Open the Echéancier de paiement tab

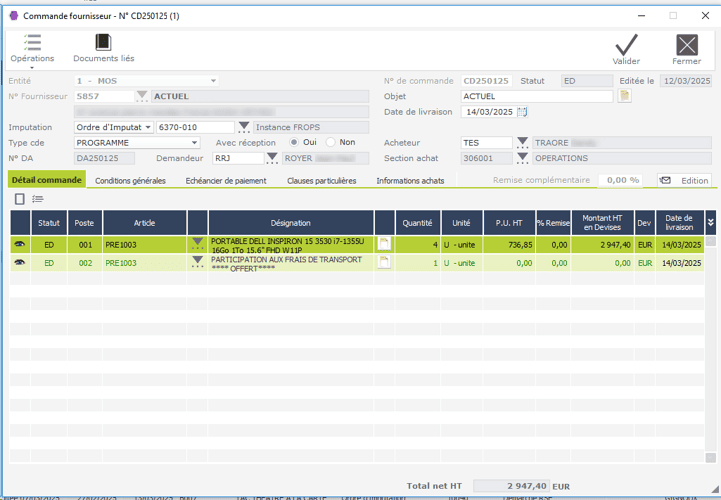tap(226, 181)
